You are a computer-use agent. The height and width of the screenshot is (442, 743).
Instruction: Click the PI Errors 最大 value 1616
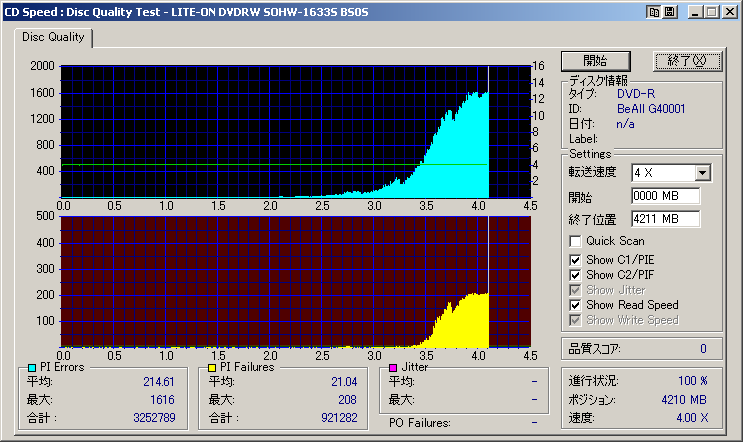[x=163, y=400]
